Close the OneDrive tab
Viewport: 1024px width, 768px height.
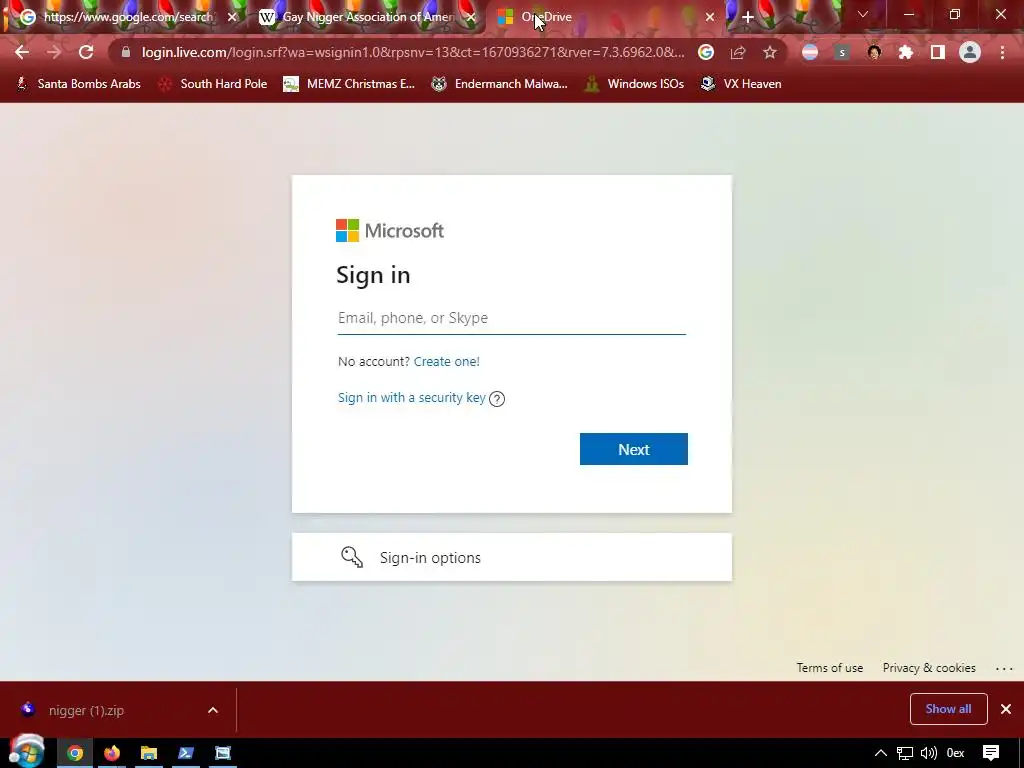click(710, 17)
